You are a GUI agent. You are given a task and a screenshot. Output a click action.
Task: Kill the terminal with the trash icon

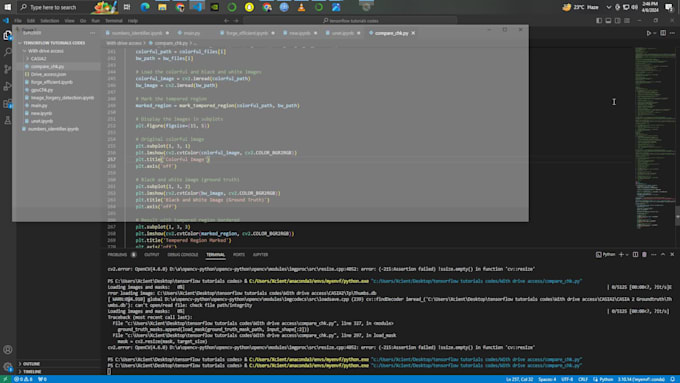click(644, 255)
